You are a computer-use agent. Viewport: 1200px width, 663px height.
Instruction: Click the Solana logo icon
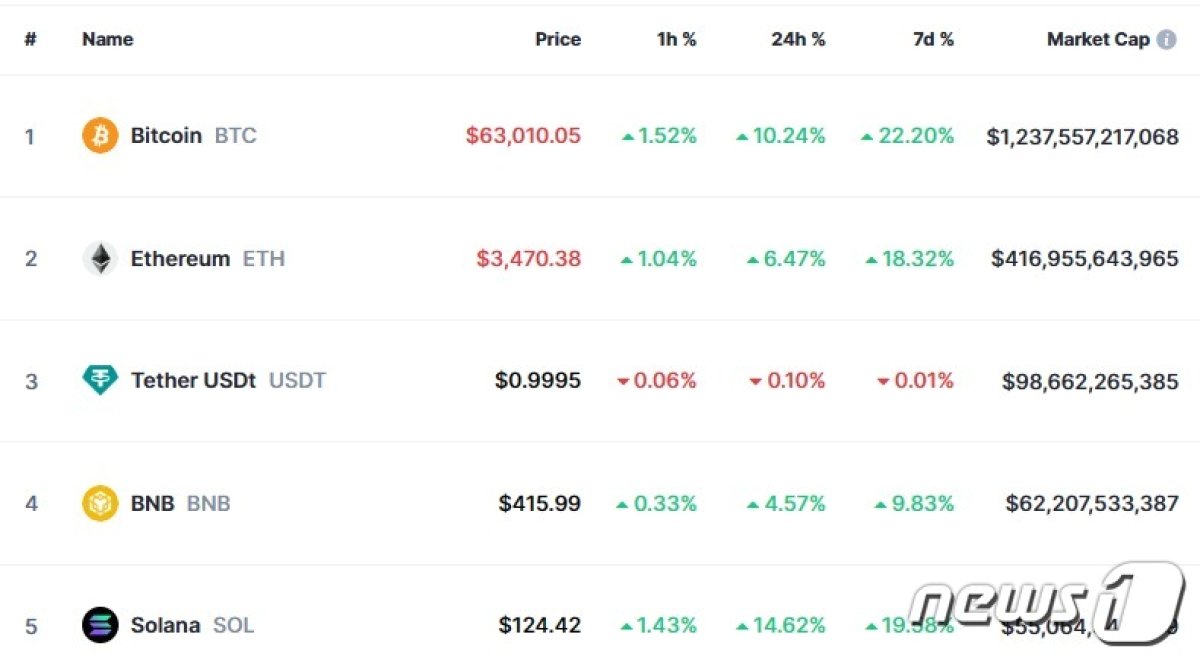tap(100, 625)
